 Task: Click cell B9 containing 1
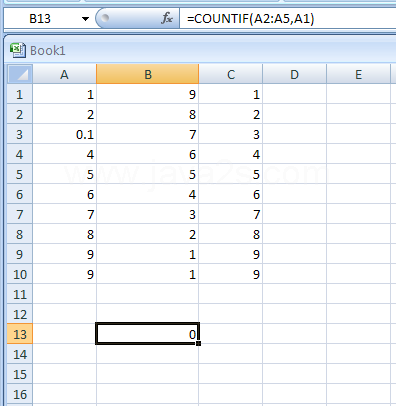pyautogui.click(x=148, y=254)
